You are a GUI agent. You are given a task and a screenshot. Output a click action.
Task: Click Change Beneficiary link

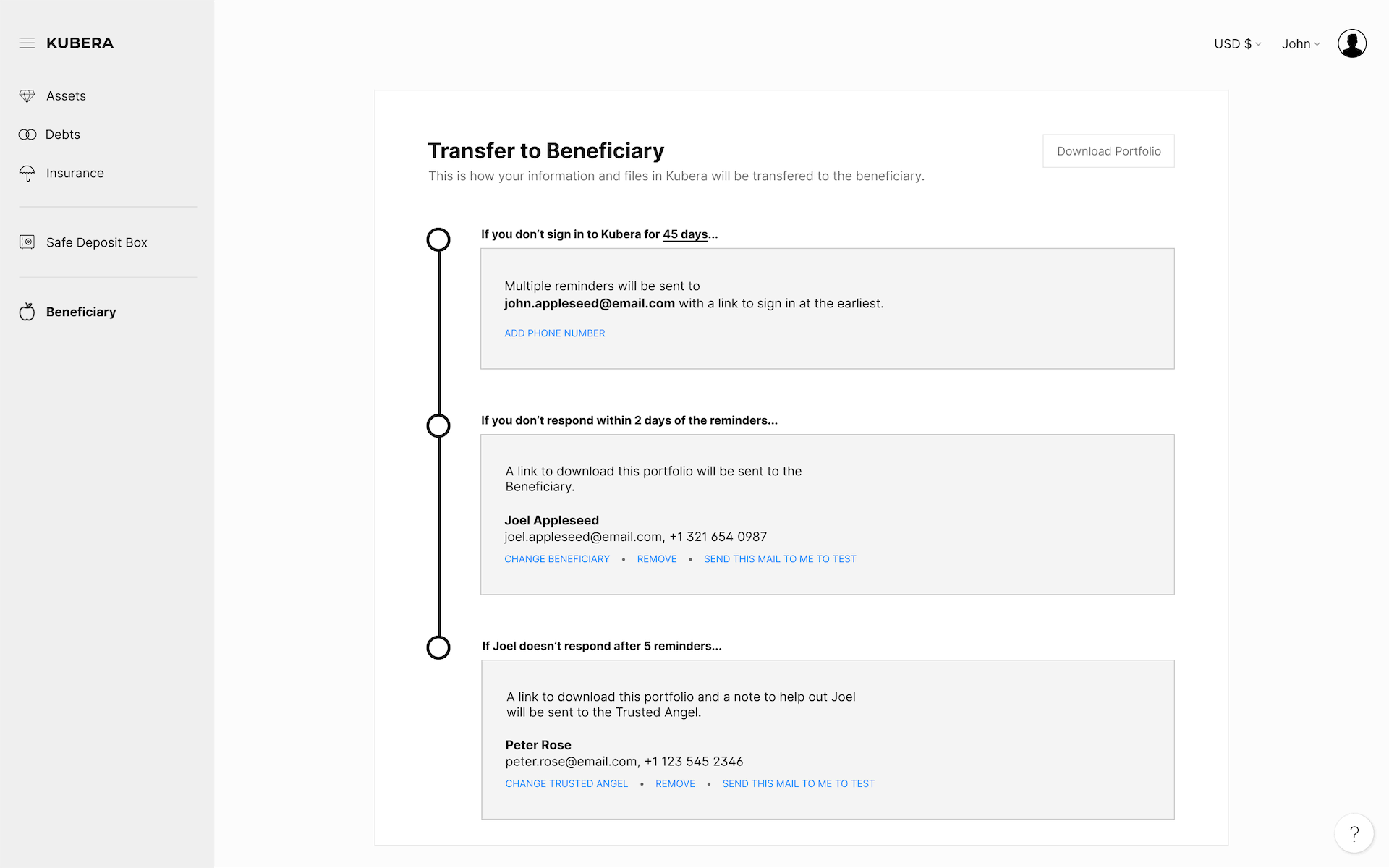point(557,559)
